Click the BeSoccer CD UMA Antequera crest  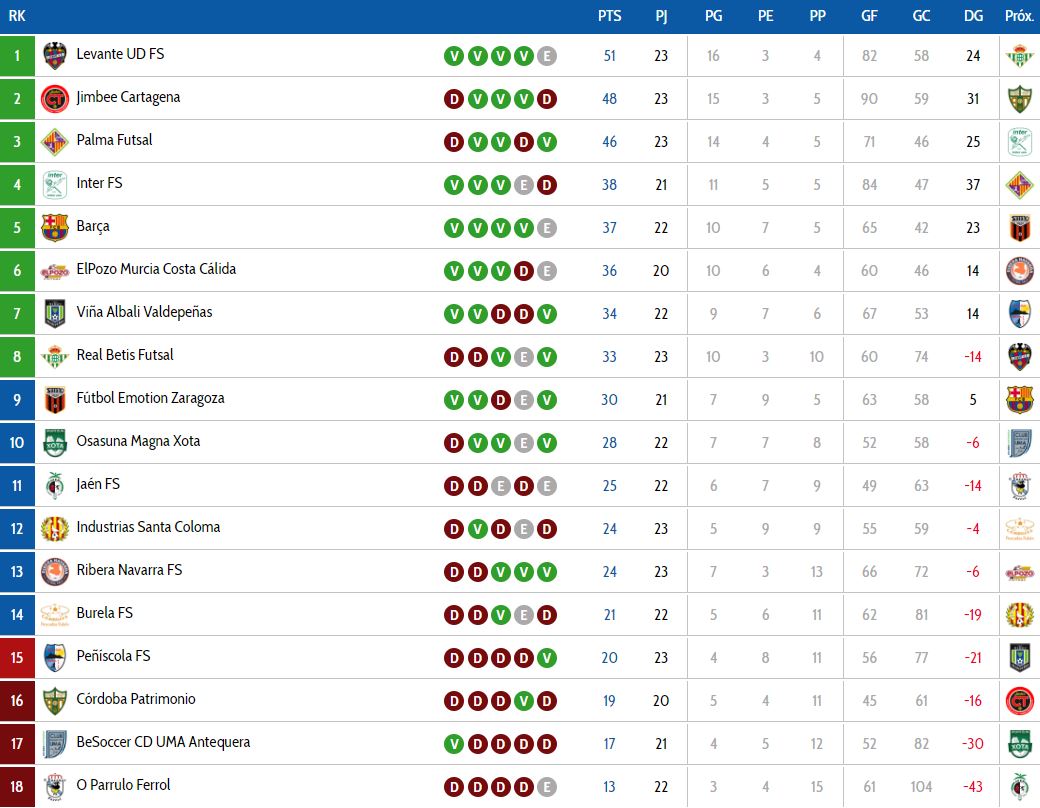(55, 744)
